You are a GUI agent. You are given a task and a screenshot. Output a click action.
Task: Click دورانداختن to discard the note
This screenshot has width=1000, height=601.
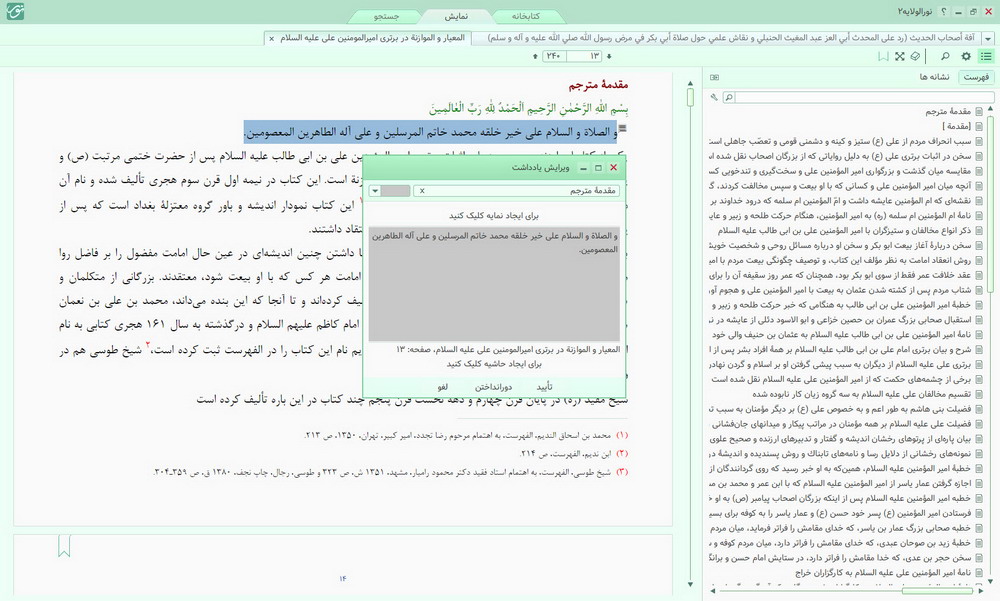493,387
